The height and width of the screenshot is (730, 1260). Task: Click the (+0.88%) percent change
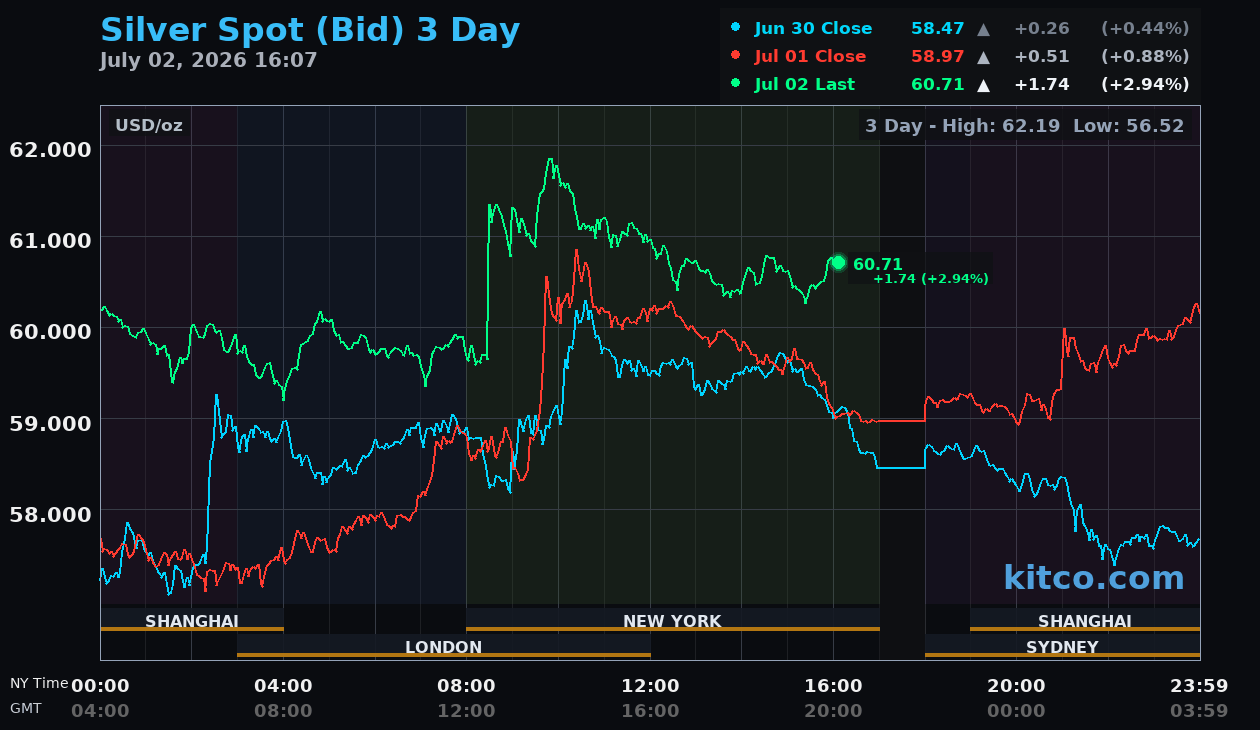[x=1145, y=57]
